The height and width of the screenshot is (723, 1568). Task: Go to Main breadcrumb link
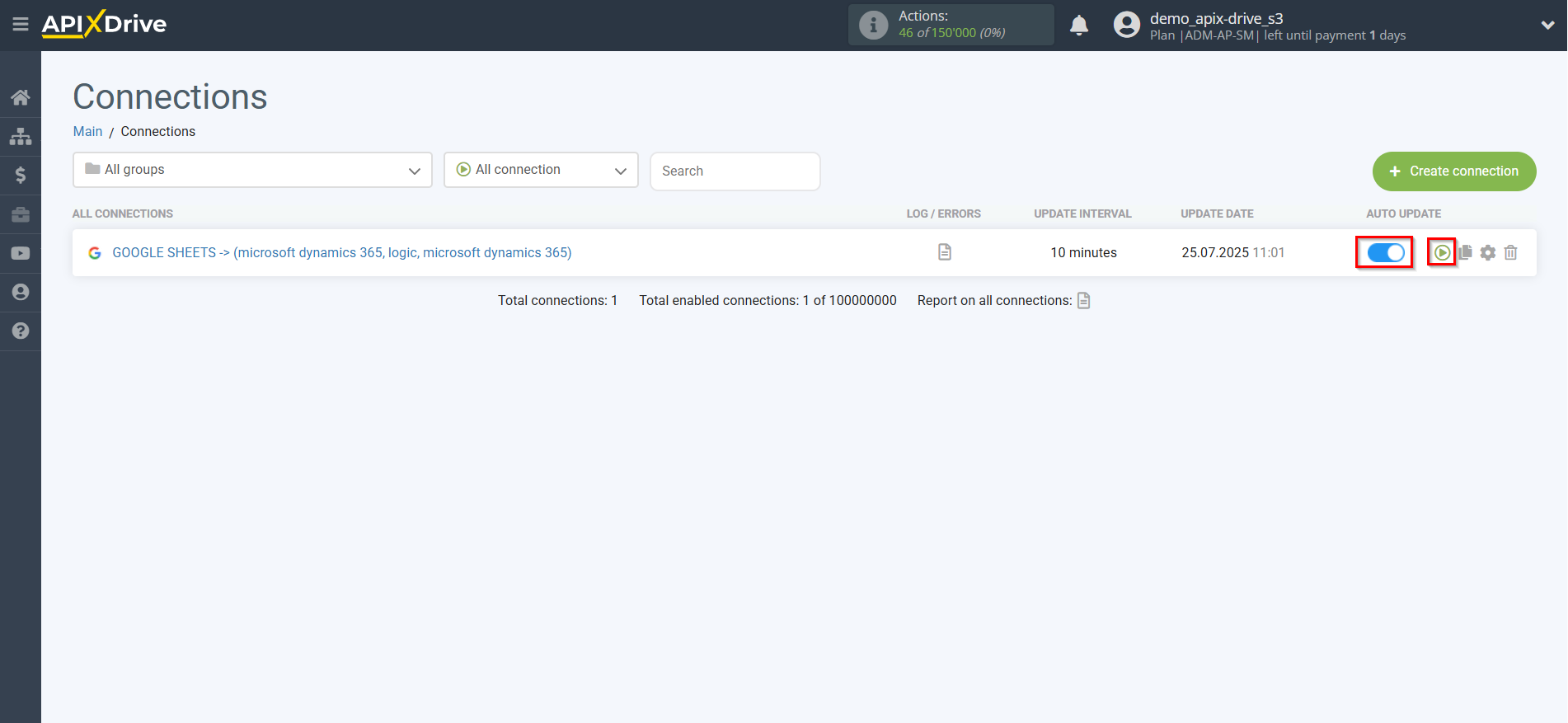88,131
